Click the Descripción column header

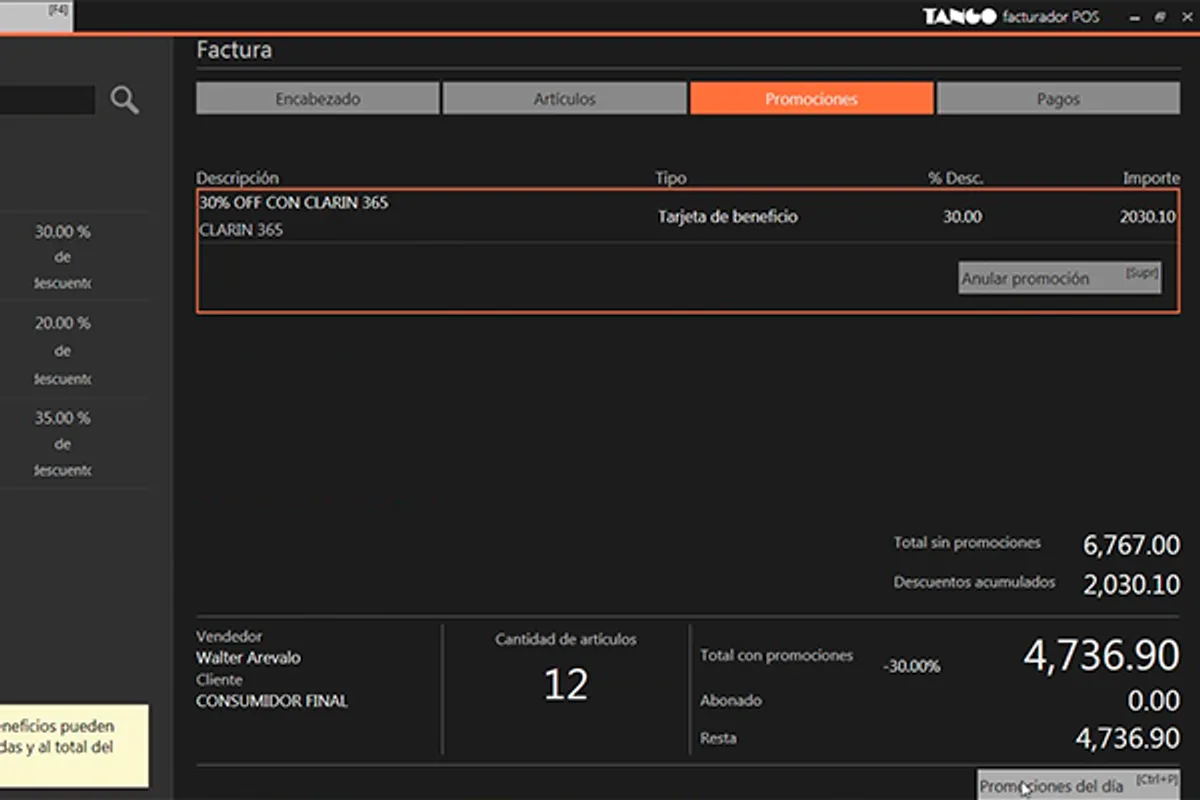pyautogui.click(x=237, y=178)
